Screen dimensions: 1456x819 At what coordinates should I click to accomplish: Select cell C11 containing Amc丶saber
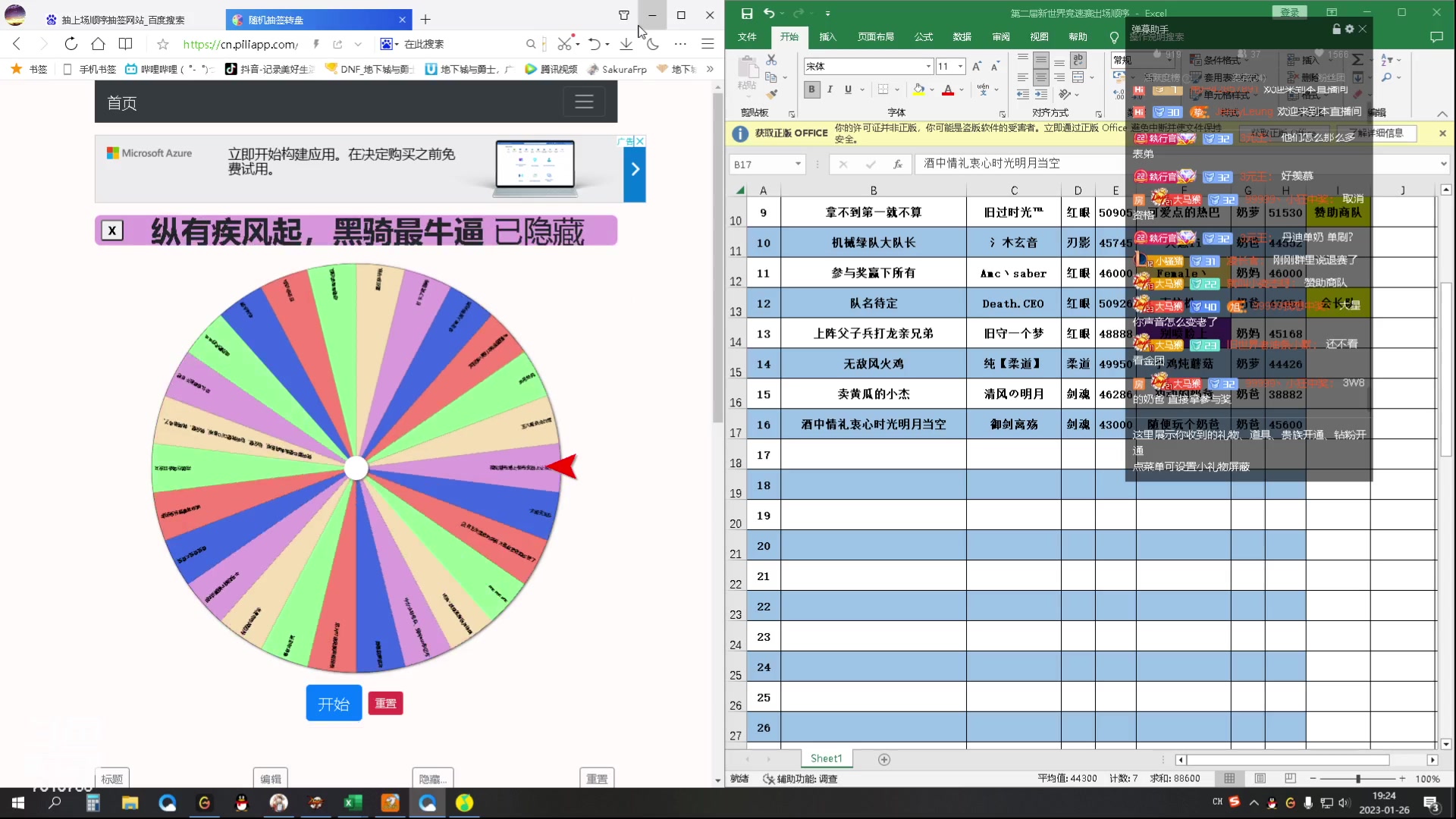(x=1013, y=273)
